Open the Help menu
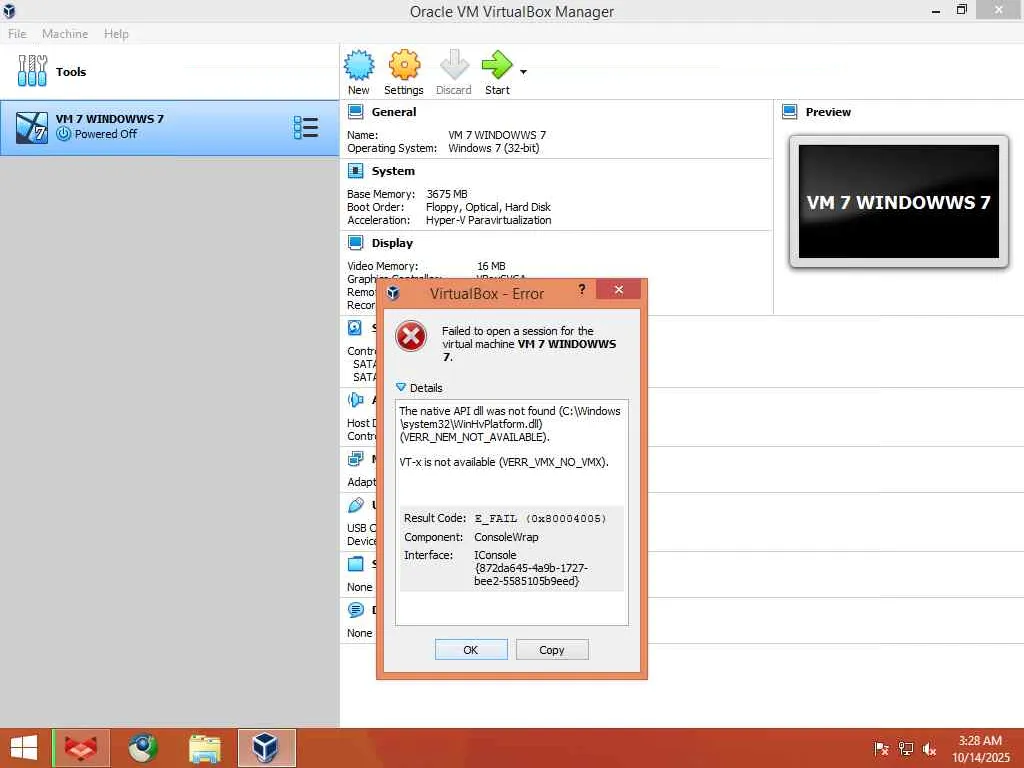The height and width of the screenshot is (768, 1024). 116,33
